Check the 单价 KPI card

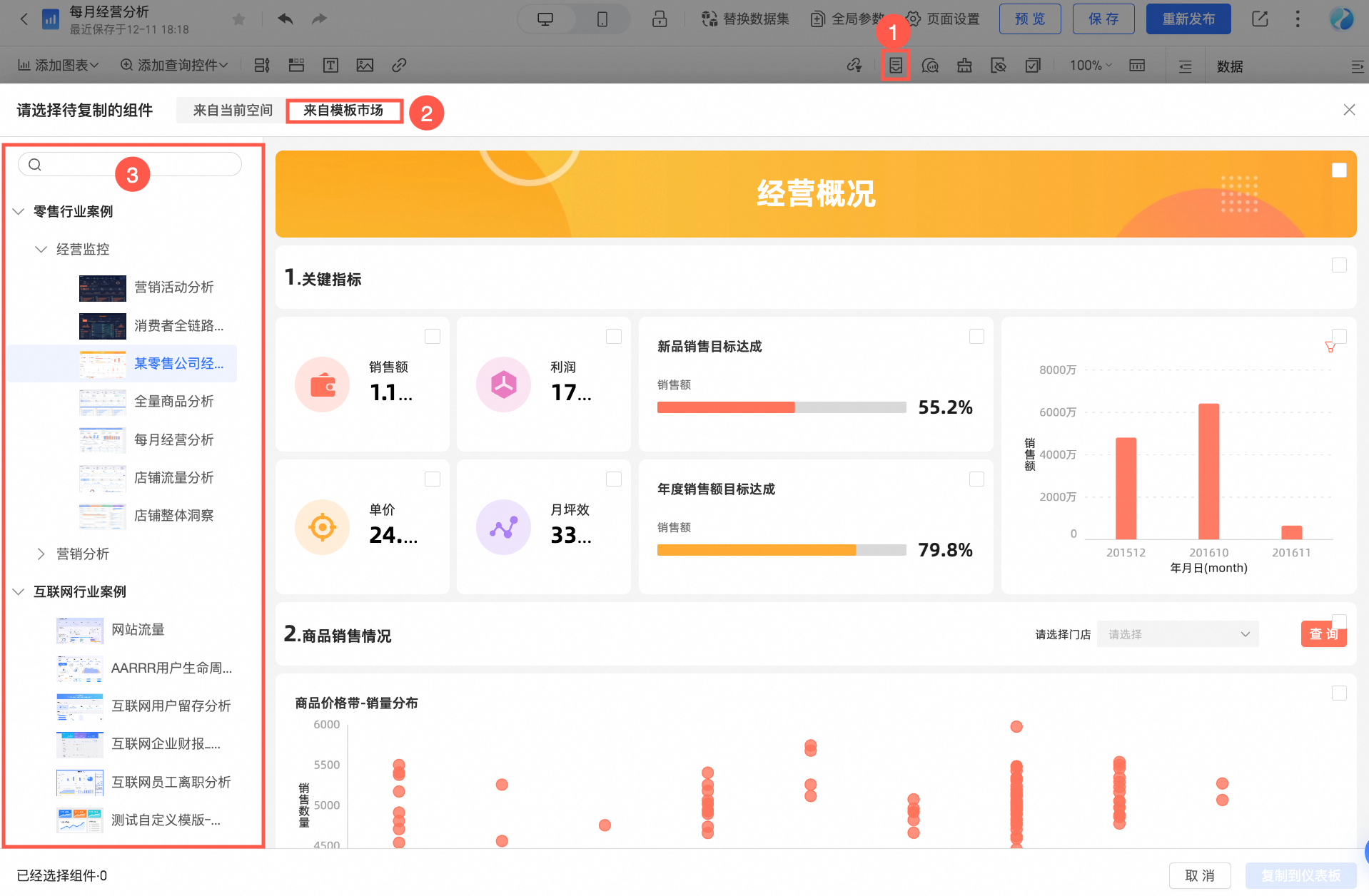[433, 479]
